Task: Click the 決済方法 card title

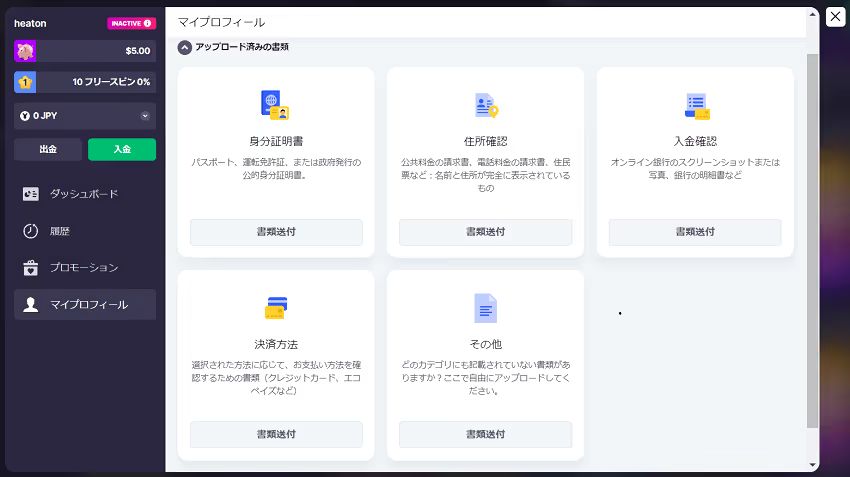Action: [x=276, y=344]
